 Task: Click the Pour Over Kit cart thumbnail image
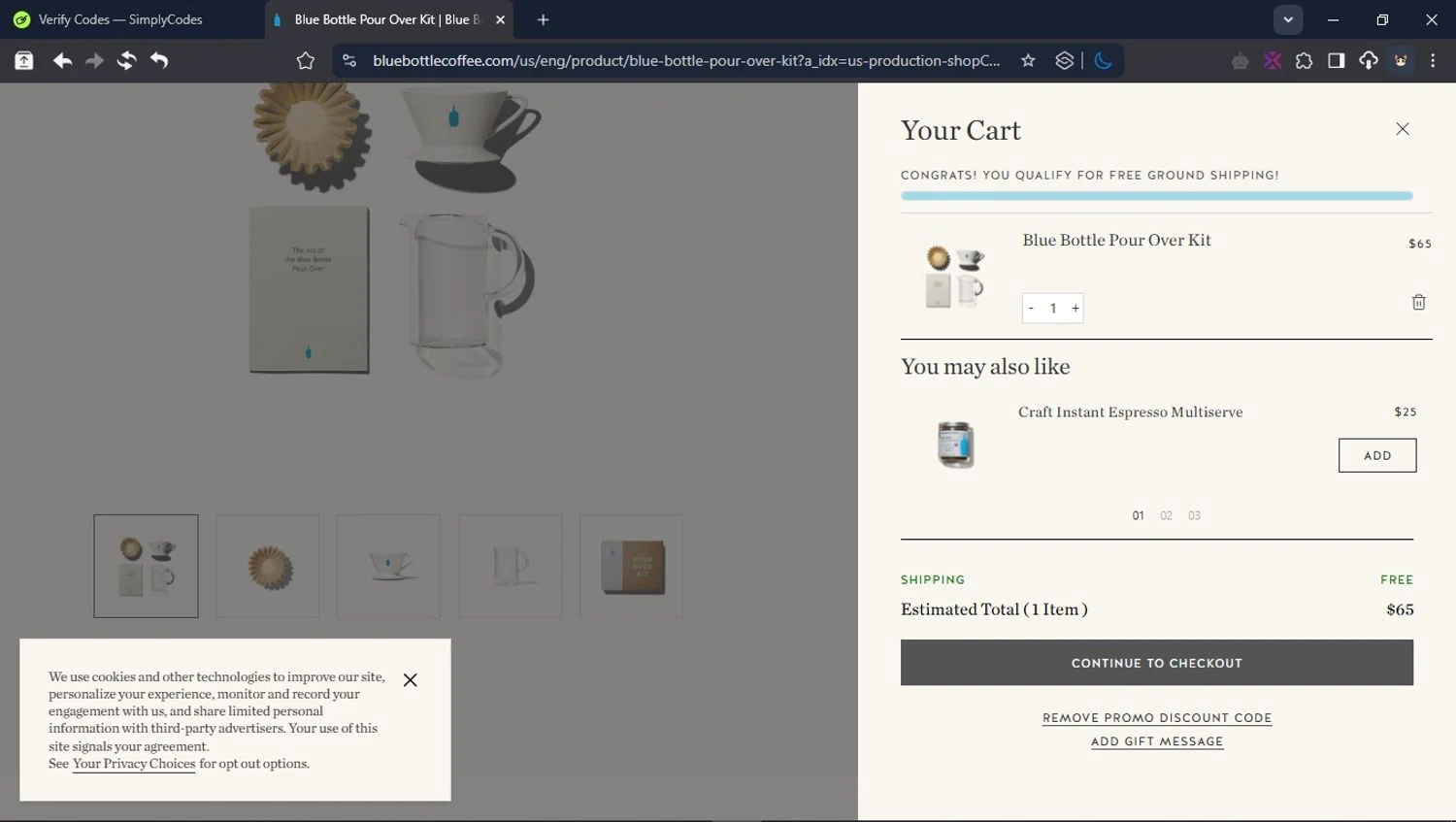954,277
